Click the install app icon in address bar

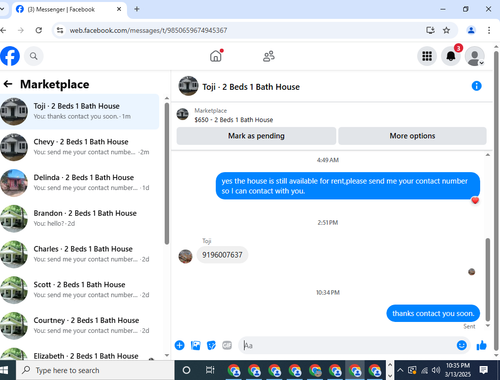click(430, 30)
